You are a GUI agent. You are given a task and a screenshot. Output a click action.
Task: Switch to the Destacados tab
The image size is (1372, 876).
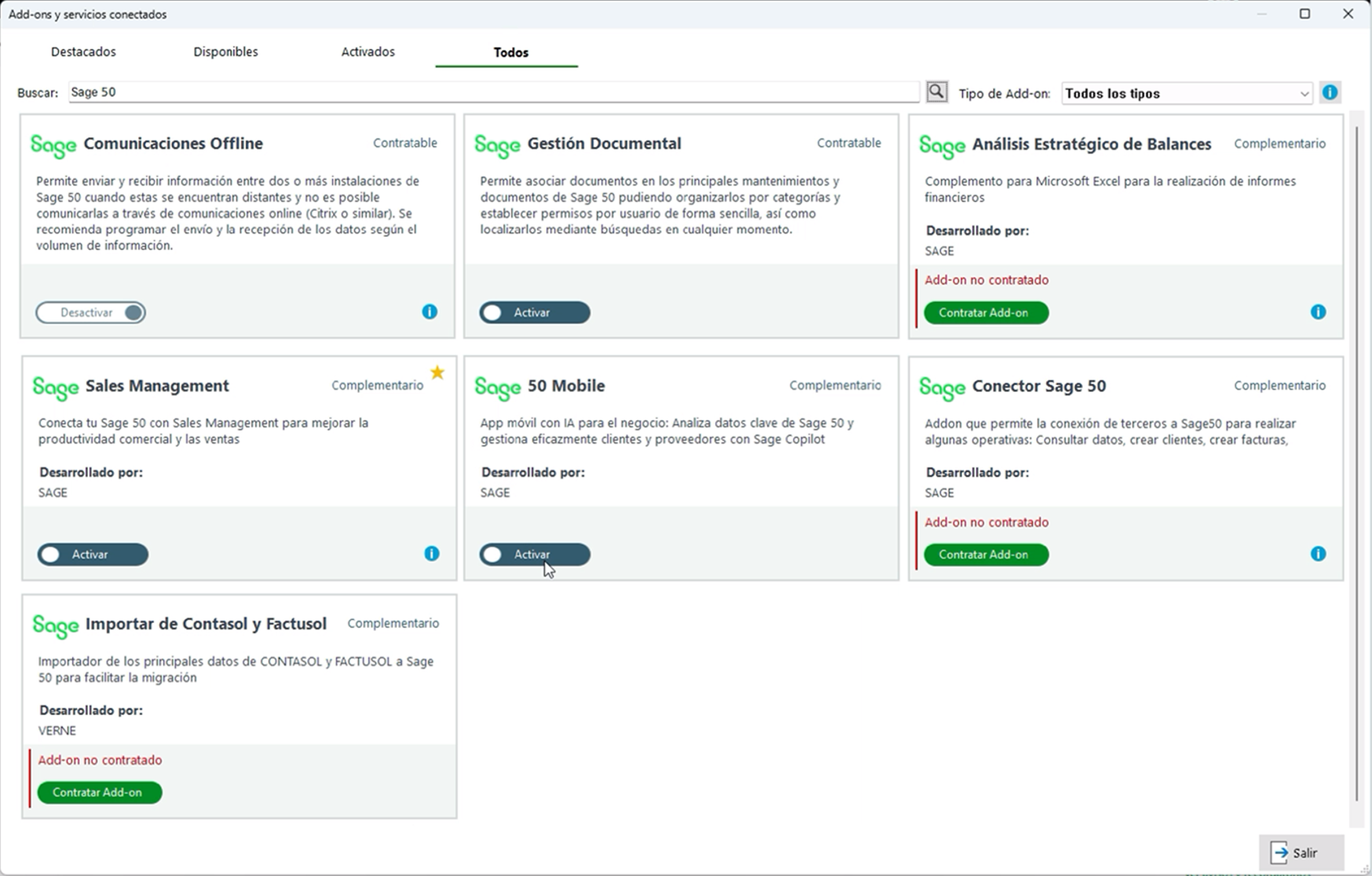83,52
